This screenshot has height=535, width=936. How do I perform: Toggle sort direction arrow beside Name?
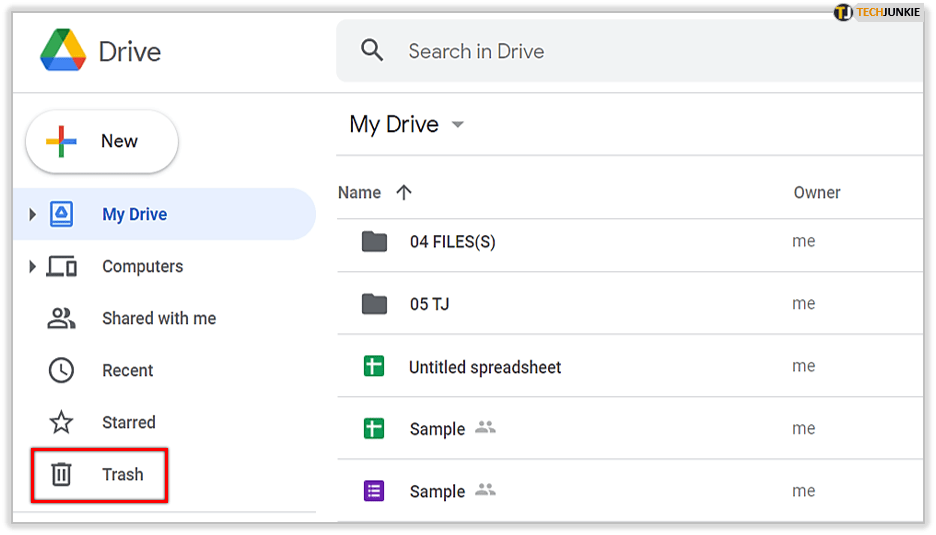click(x=404, y=193)
